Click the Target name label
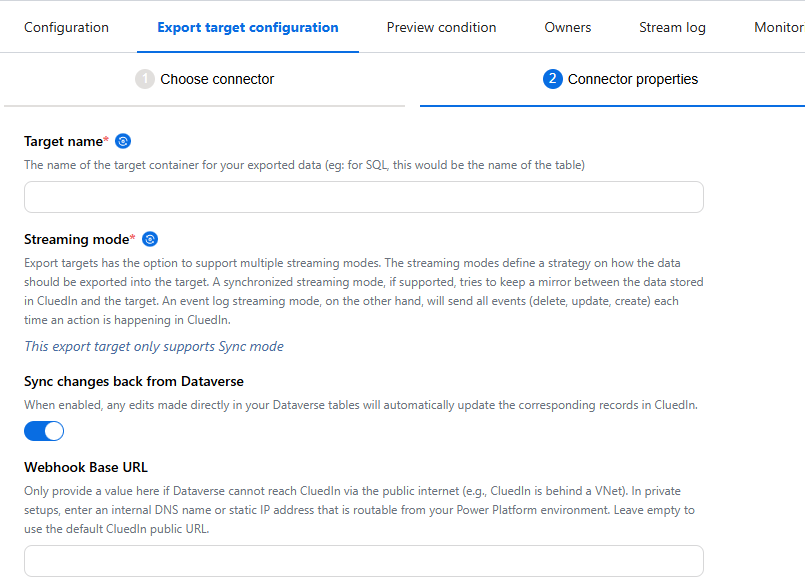805x588 pixels. coord(65,141)
